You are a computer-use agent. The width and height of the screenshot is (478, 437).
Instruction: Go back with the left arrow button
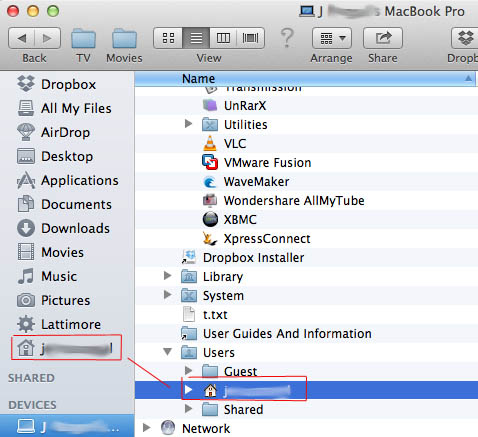coord(21,38)
